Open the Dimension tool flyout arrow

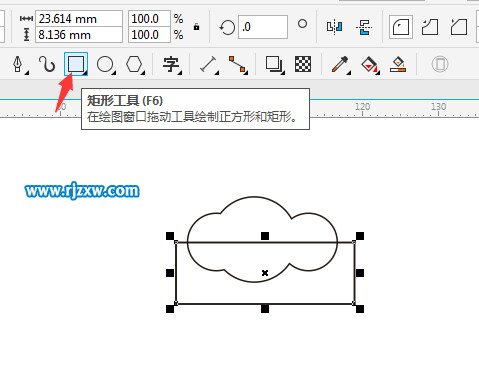[217, 72]
